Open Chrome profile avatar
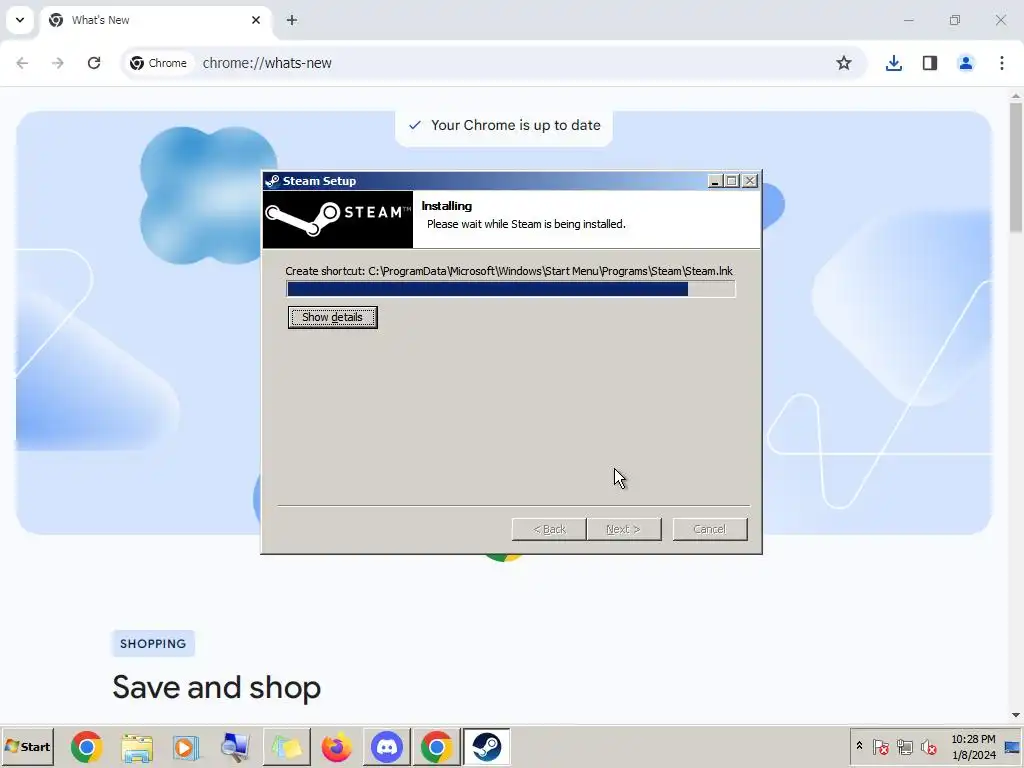 pyautogui.click(x=966, y=63)
